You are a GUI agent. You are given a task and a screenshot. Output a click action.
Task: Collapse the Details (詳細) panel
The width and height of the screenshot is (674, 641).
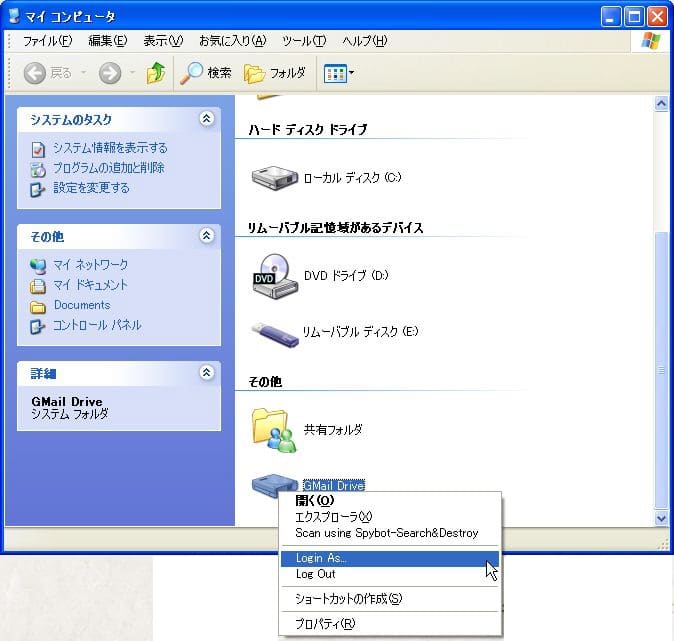pyautogui.click(x=207, y=373)
